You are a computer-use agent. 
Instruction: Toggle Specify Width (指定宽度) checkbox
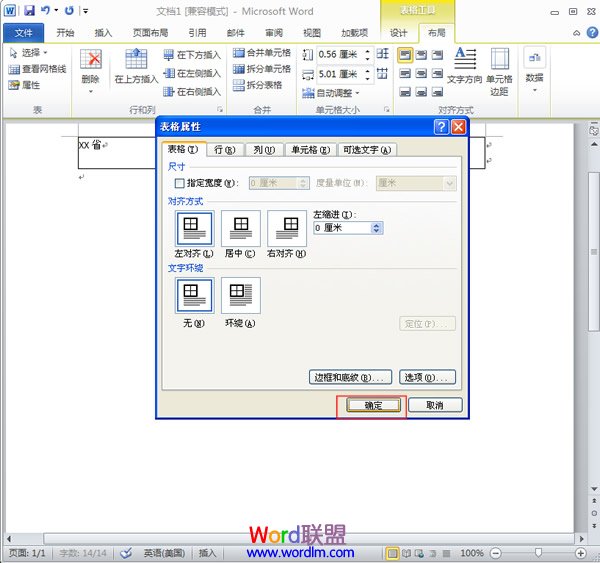[179, 183]
